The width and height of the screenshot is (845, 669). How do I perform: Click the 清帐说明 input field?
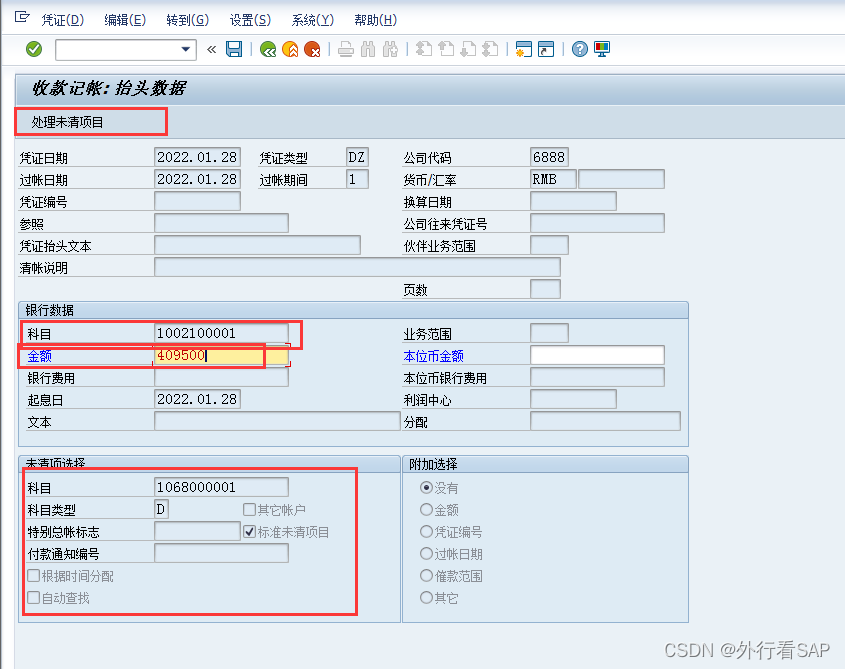(357, 267)
